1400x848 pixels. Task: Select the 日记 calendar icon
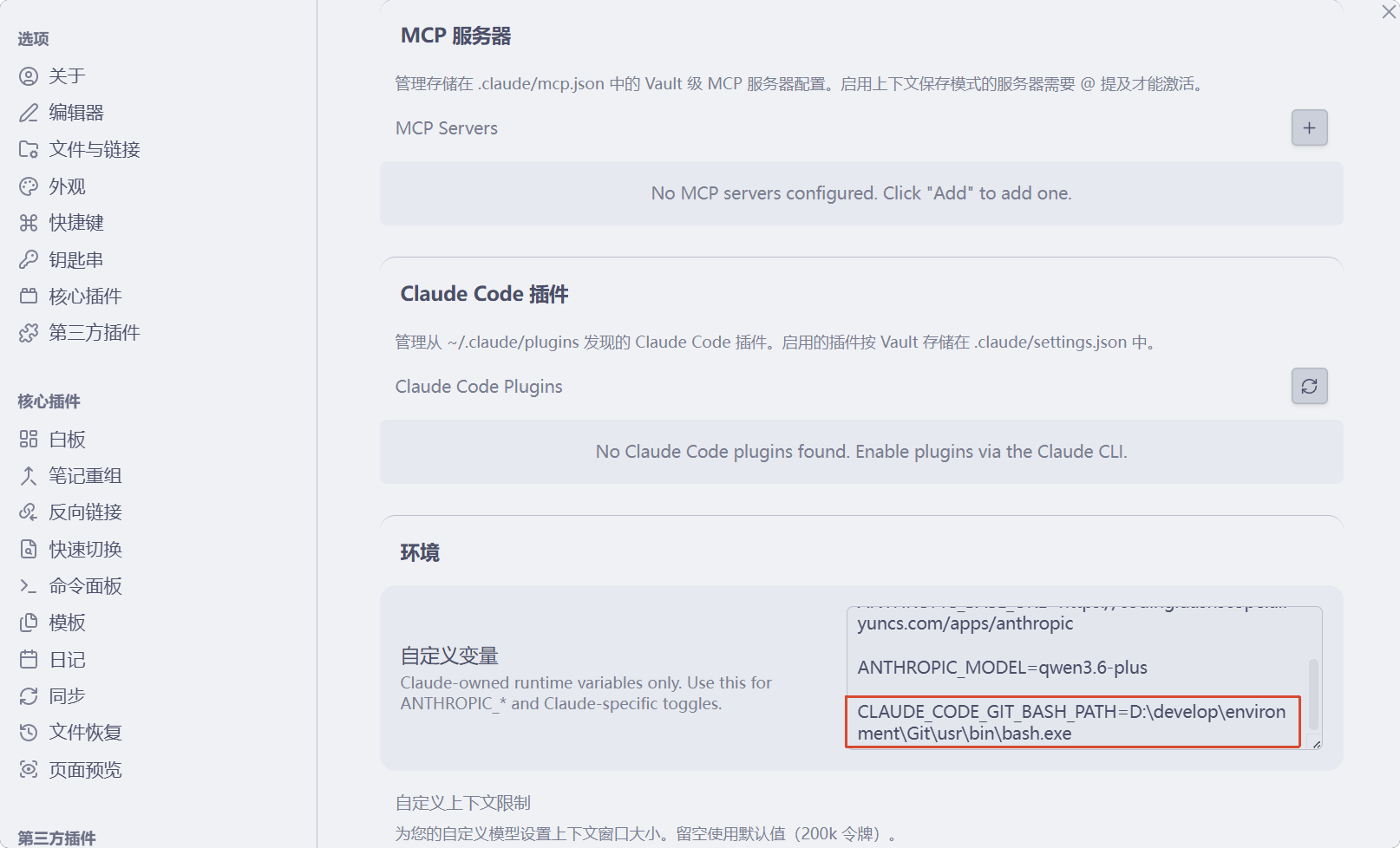[x=29, y=659]
